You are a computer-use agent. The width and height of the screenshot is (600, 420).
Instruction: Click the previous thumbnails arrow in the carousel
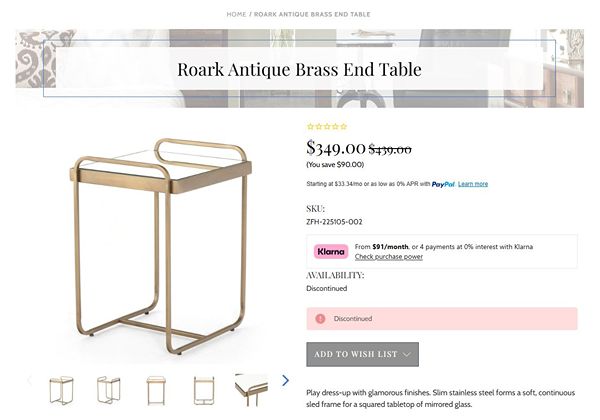coord(29,381)
